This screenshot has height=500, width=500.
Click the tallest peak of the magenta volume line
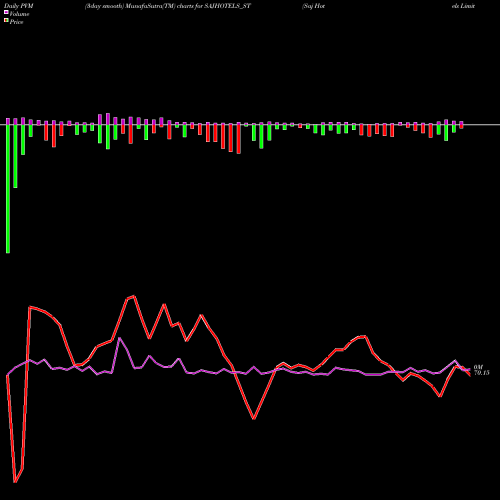120,338
